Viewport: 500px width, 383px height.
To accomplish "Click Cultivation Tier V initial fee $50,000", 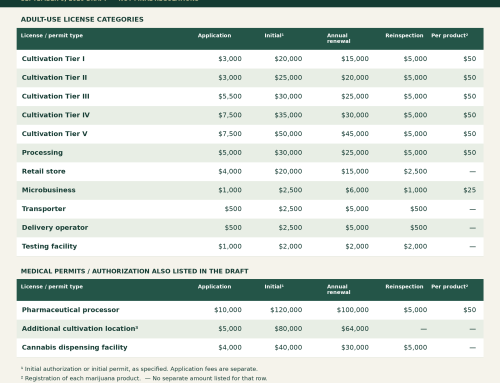I will tap(288, 134).
